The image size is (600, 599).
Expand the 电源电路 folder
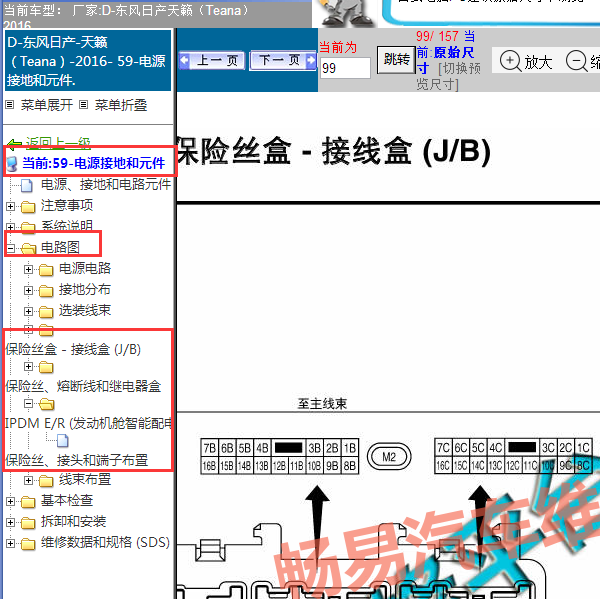[28, 269]
